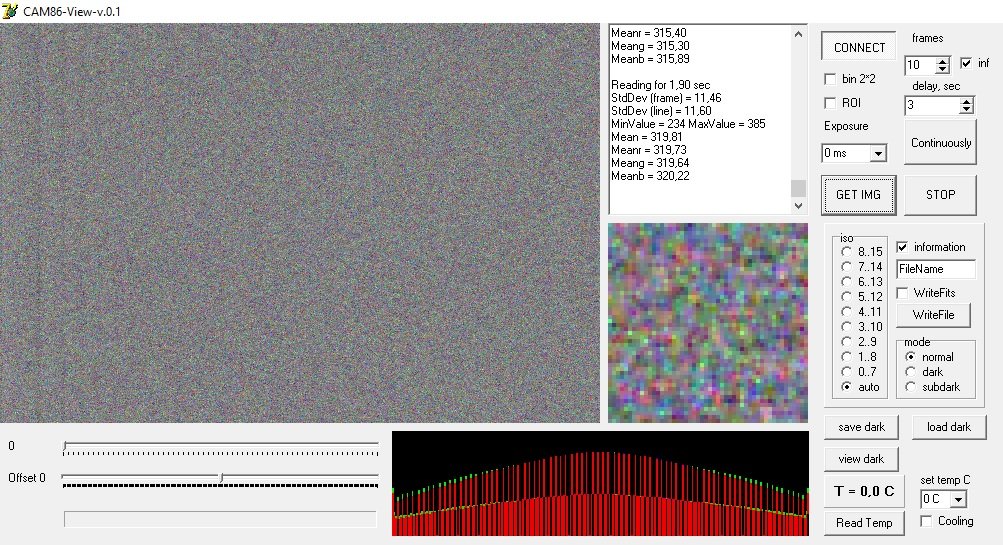Select iso 0..7 radio option
The width and height of the screenshot is (1003, 545).
click(846, 372)
